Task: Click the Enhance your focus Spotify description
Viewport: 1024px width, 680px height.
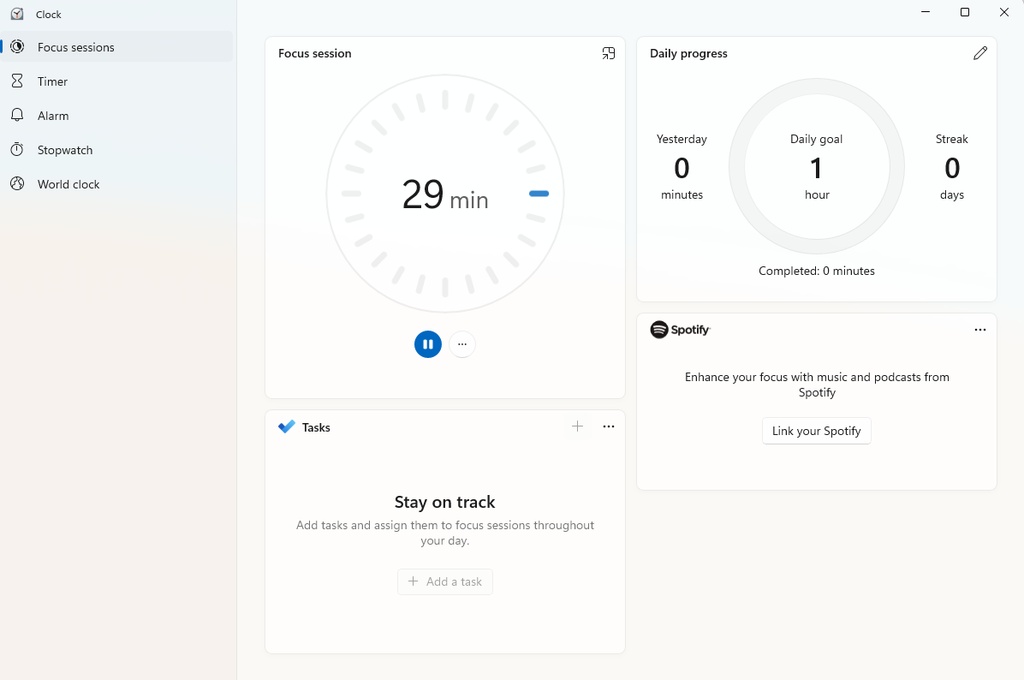Action: pyautogui.click(x=817, y=385)
